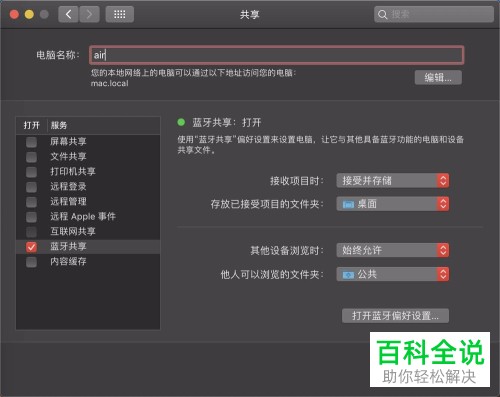500x397 pixels.
Task: Select 打印机共享 service row
Action: 88,172
